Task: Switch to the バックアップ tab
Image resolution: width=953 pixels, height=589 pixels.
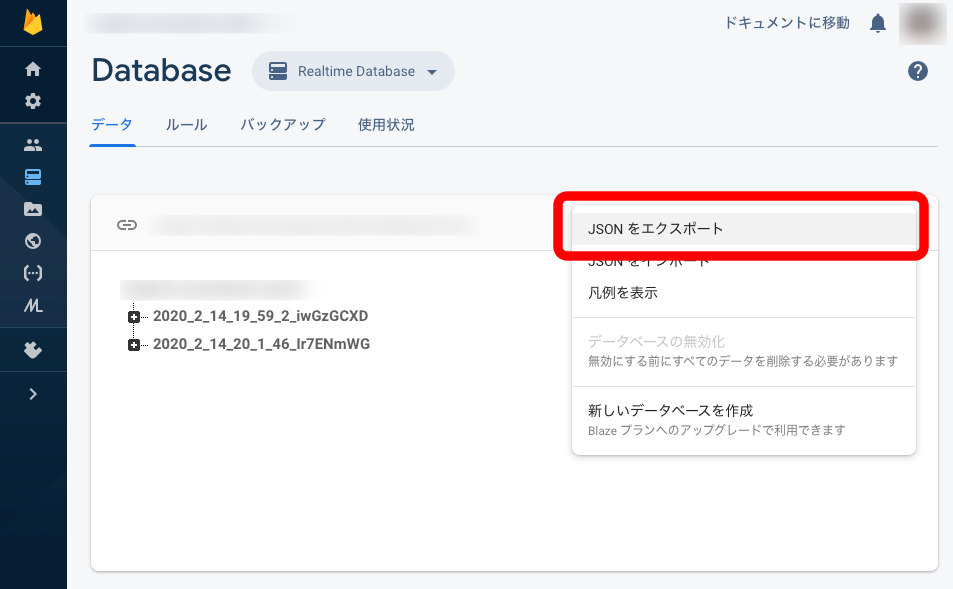Action: click(x=283, y=125)
